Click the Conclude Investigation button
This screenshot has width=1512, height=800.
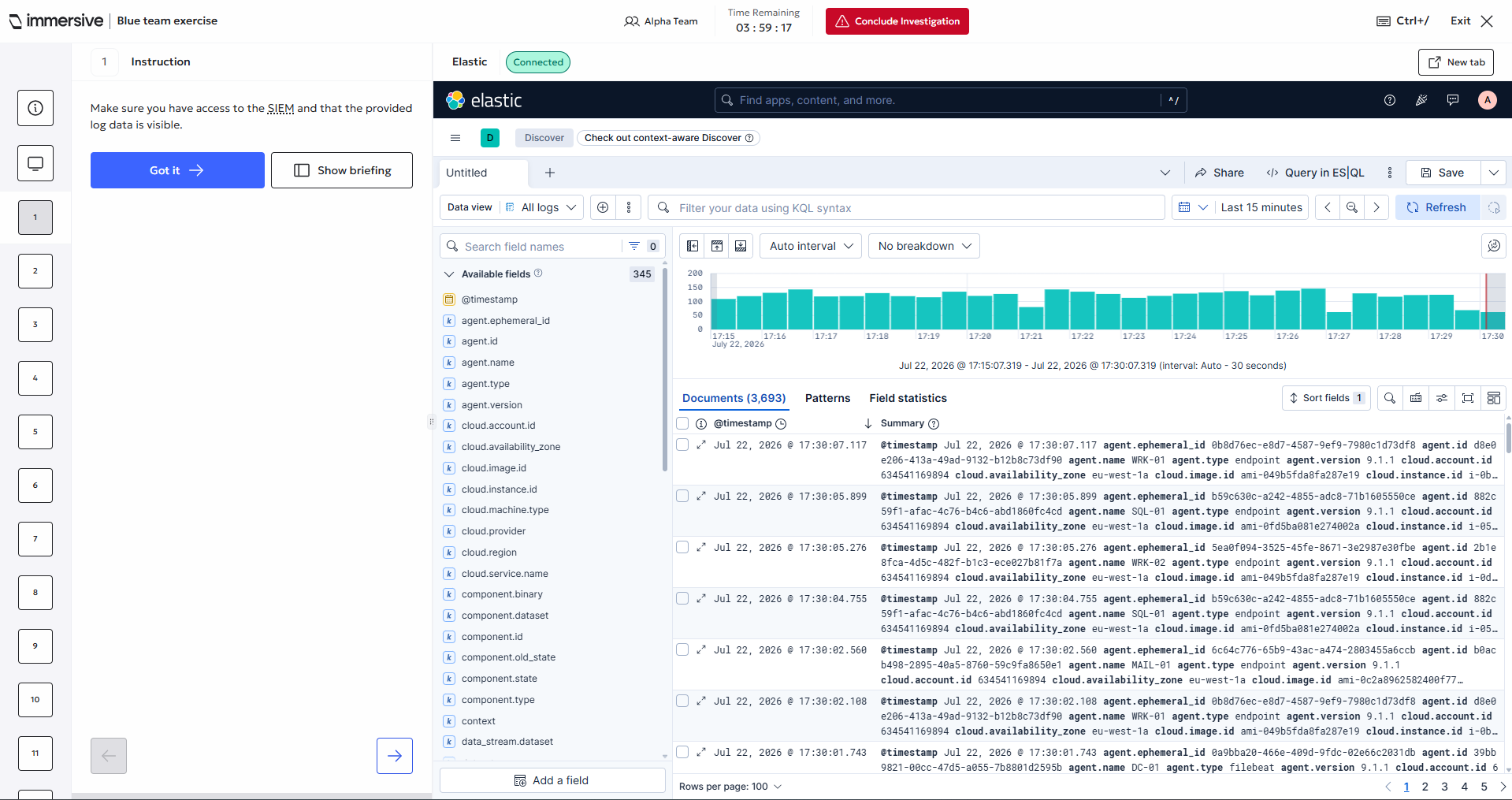coord(897,21)
